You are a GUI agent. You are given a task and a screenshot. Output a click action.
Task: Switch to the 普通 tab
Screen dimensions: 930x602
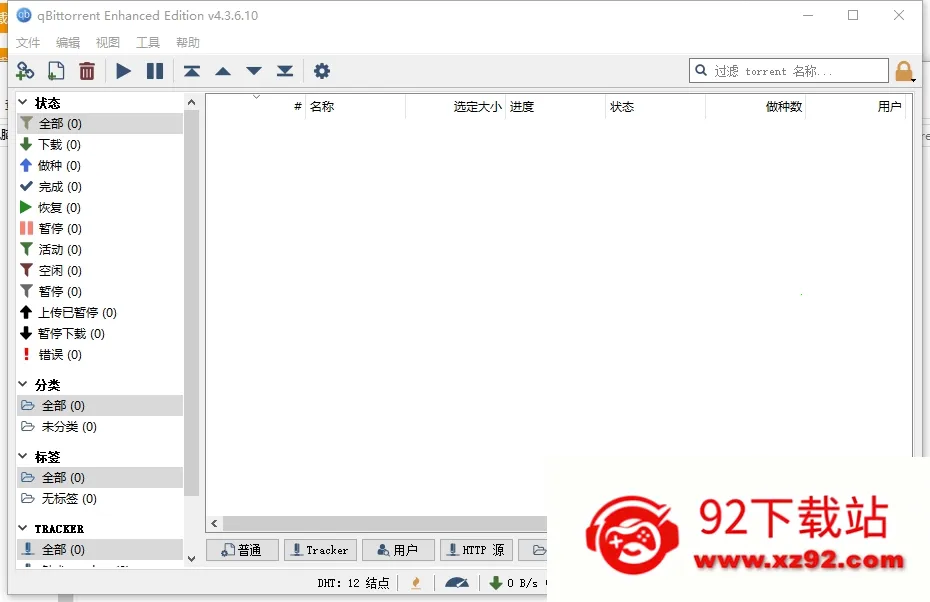click(242, 550)
